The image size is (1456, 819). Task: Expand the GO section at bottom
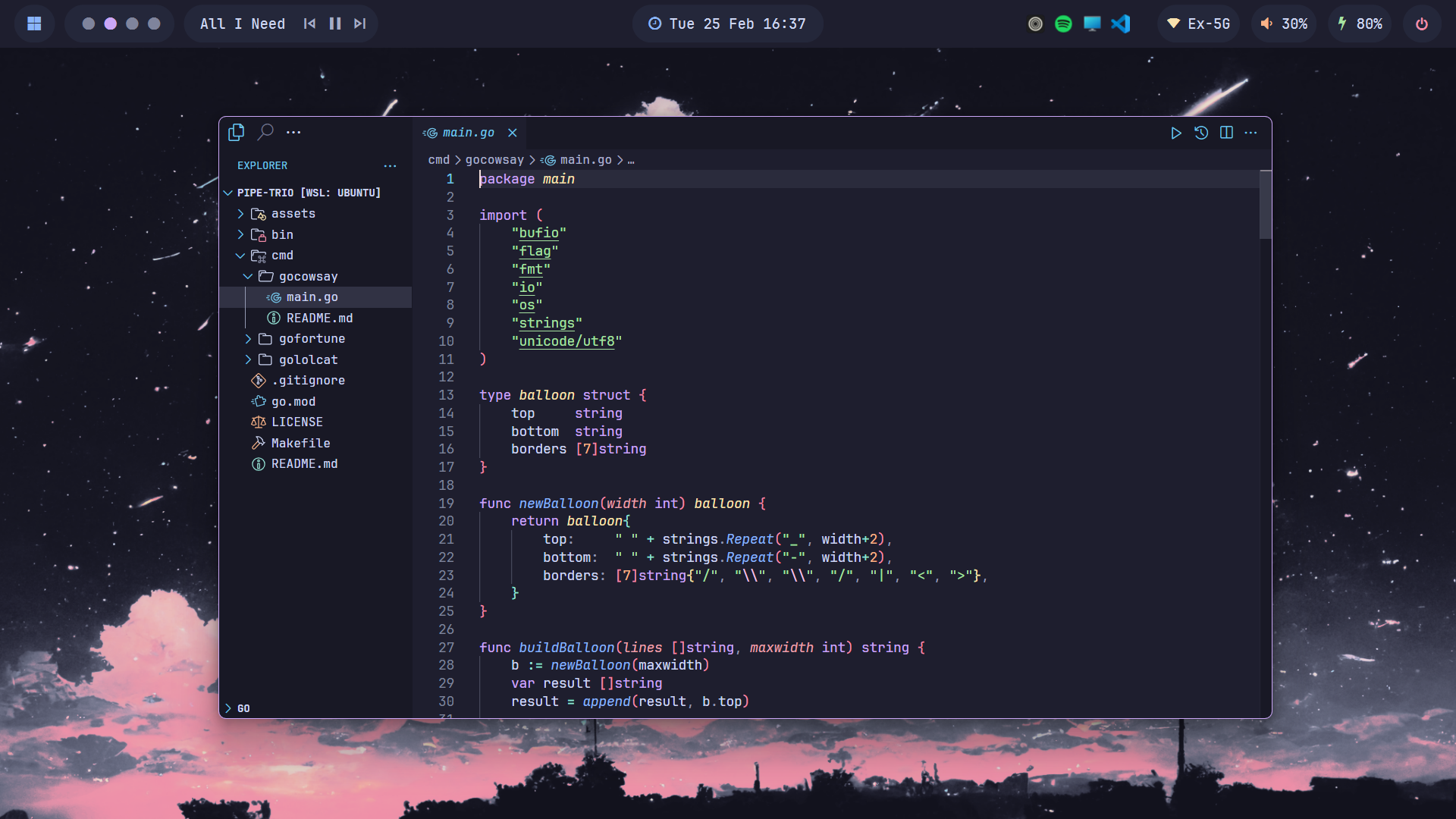coord(243,708)
